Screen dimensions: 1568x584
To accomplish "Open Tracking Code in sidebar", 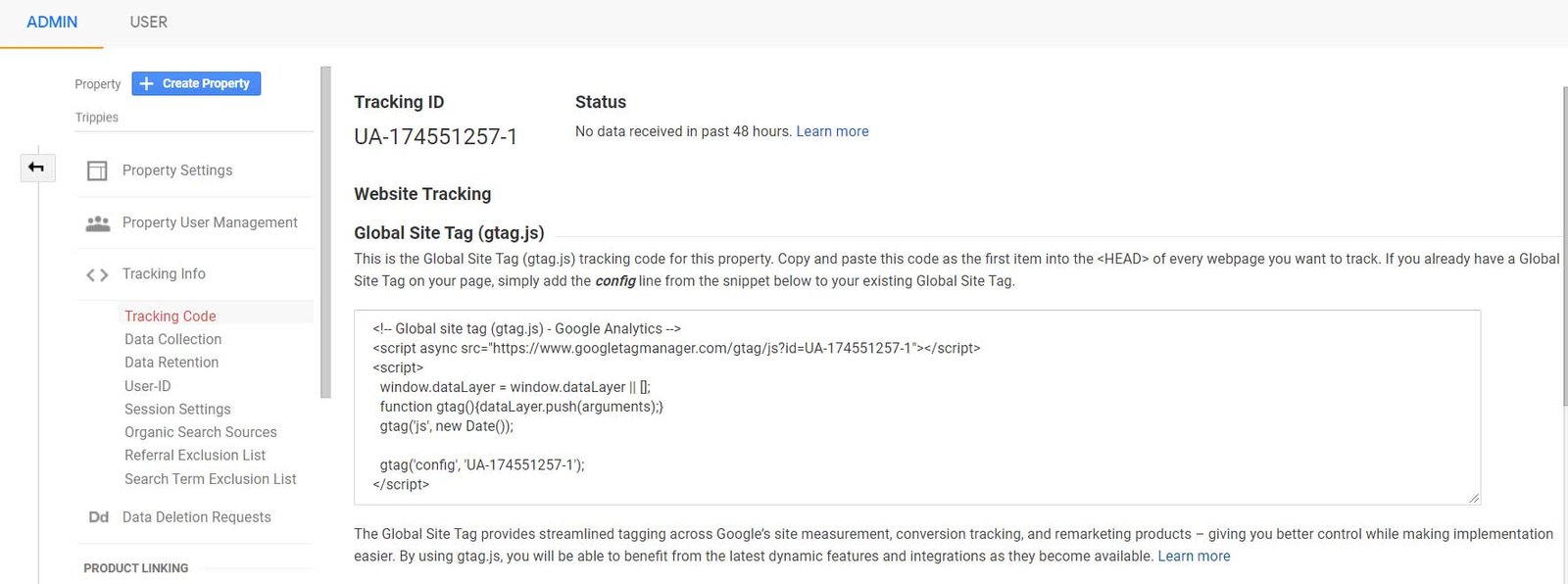I will 170,316.
